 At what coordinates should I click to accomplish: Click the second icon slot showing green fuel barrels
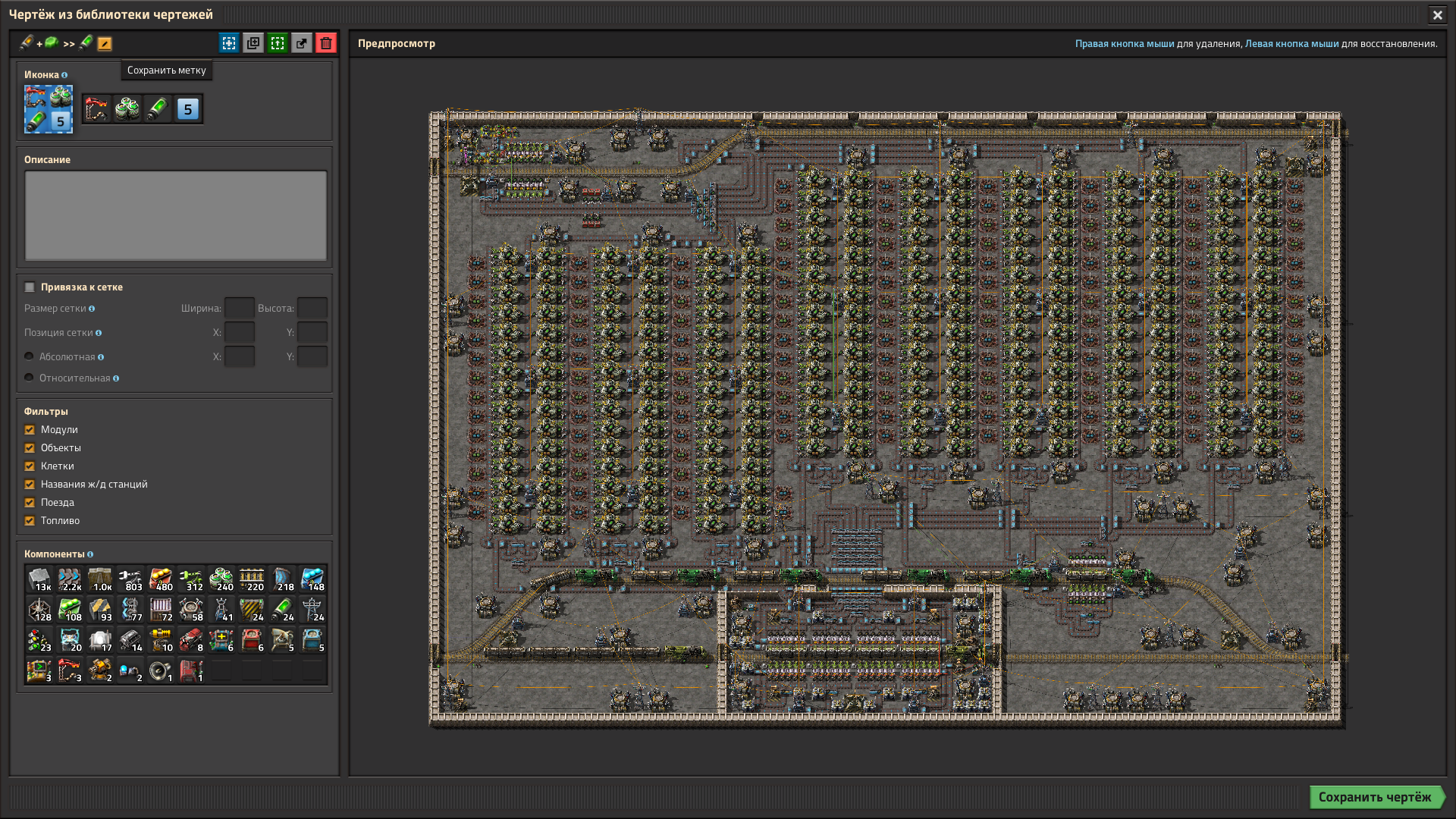point(127,109)
